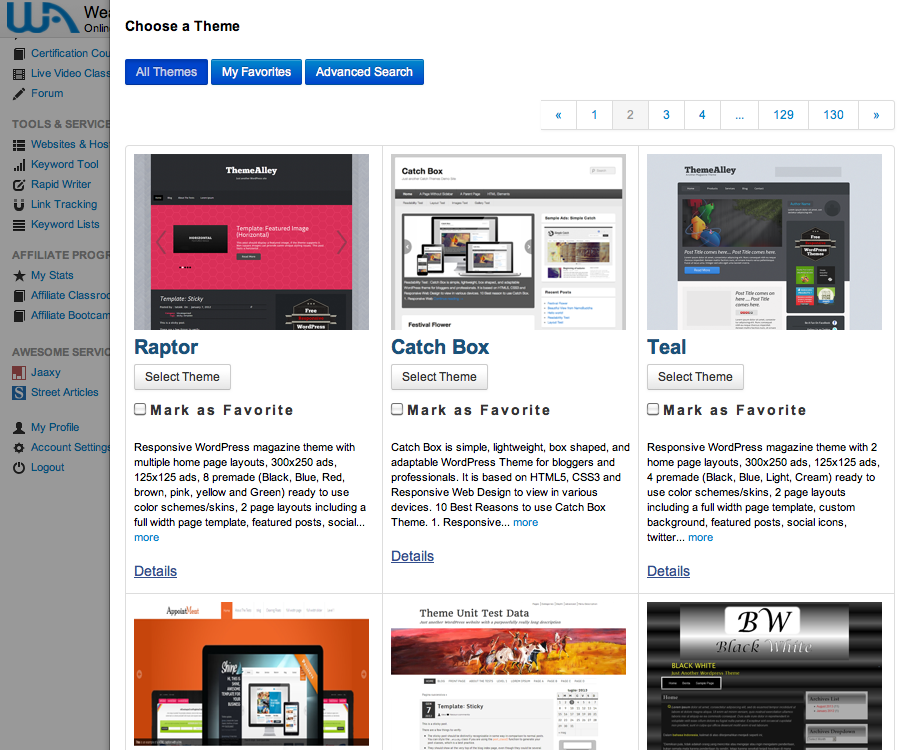Viewport: 908px width, 750px height.
Task: Click the Raptor theme preview thumbnail
Action: point(251,242)
